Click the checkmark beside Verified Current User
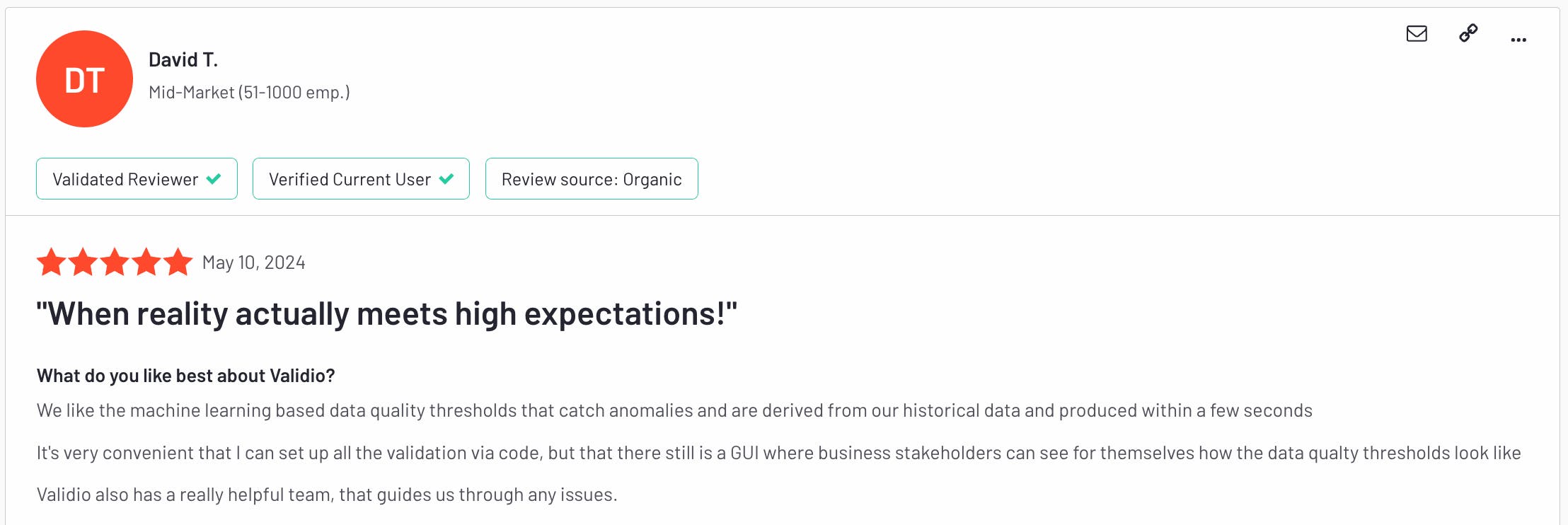The height and width of the screenshot is (525, 1568). coord(446,179)
